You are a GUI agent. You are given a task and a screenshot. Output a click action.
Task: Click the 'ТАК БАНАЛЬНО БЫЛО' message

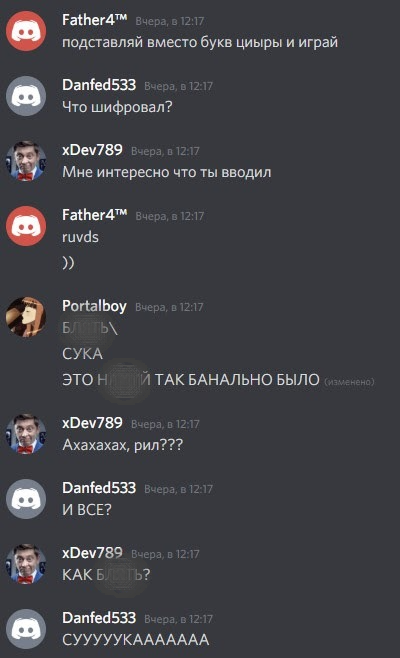237,379
